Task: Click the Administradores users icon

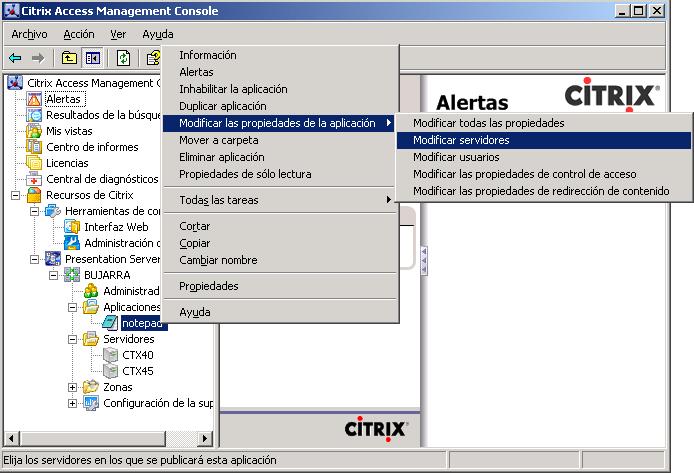Action: (91, 291)
